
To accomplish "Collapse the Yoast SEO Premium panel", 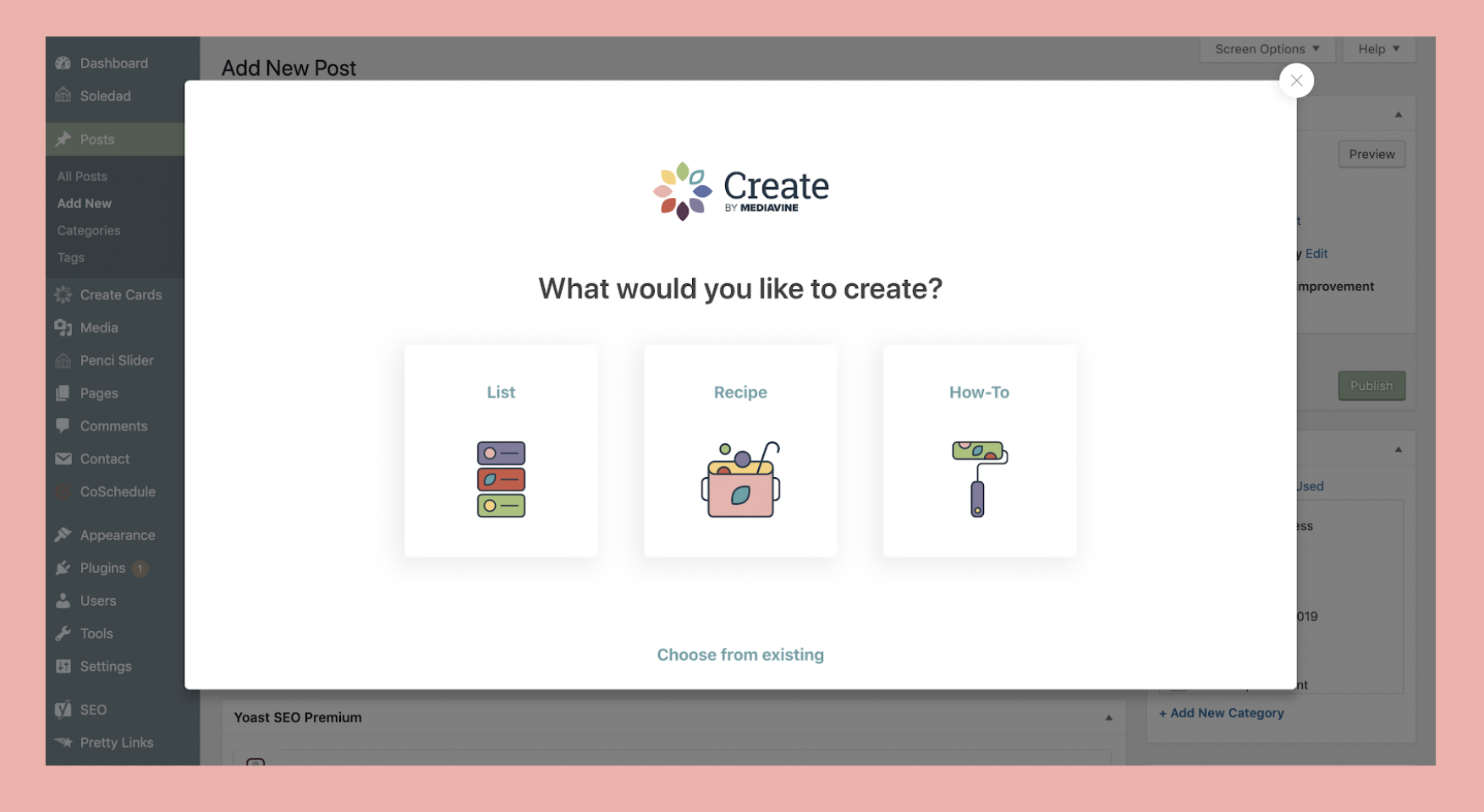I will (x=1109, y=716).
